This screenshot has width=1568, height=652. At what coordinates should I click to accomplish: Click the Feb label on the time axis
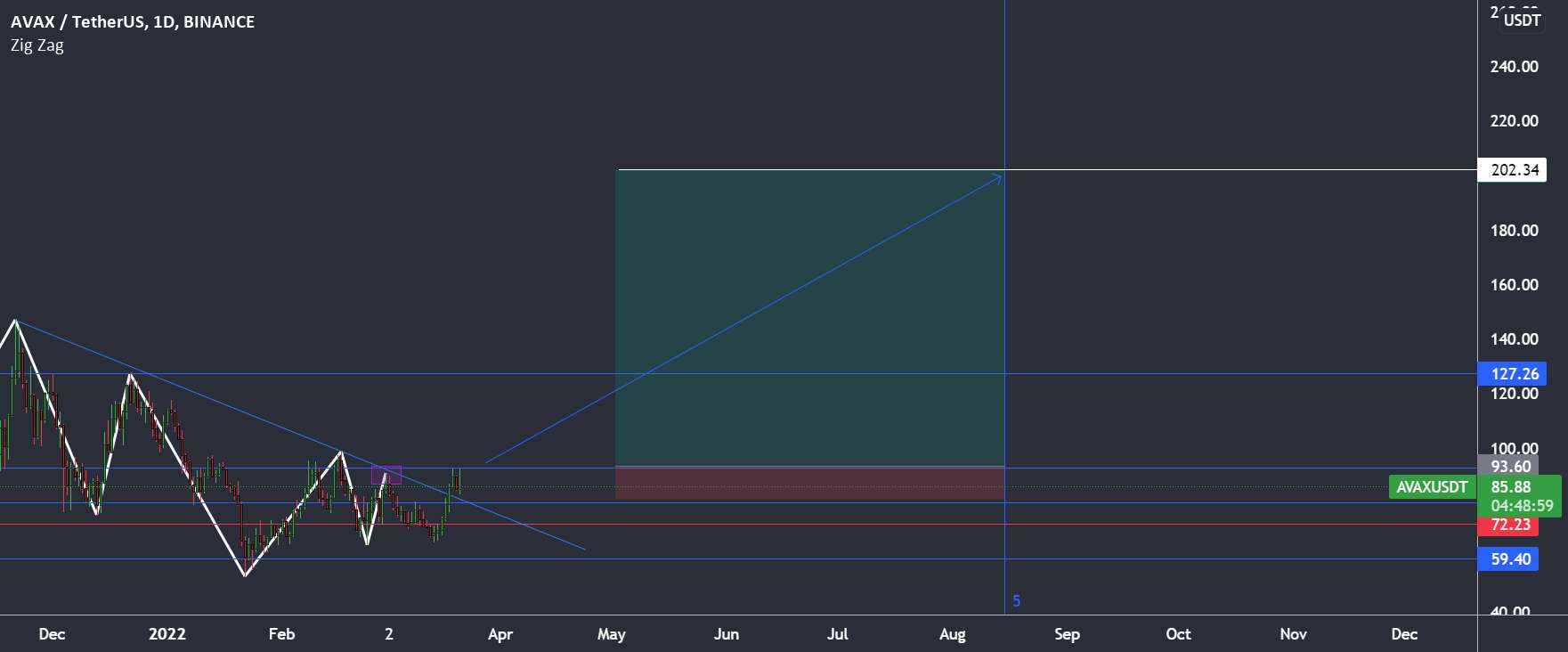point(281,634)
